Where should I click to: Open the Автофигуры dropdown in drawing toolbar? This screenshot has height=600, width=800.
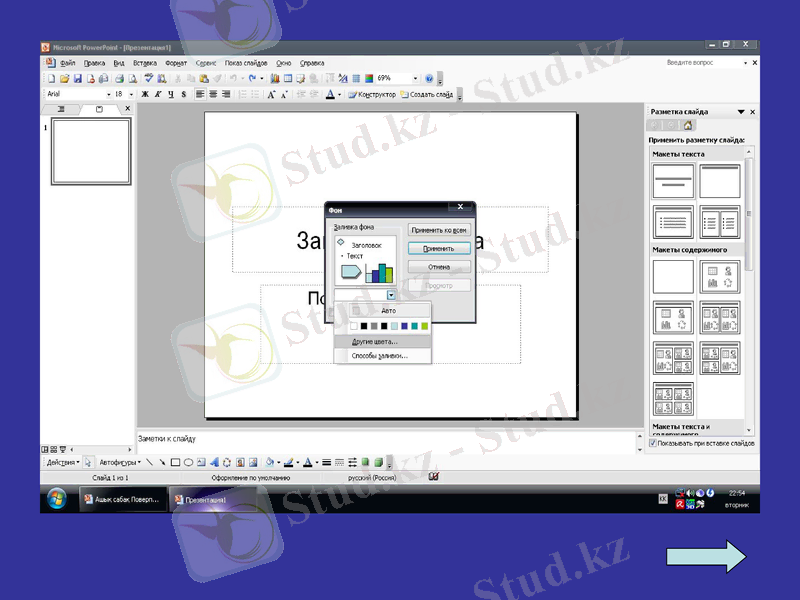pos(120,462)
